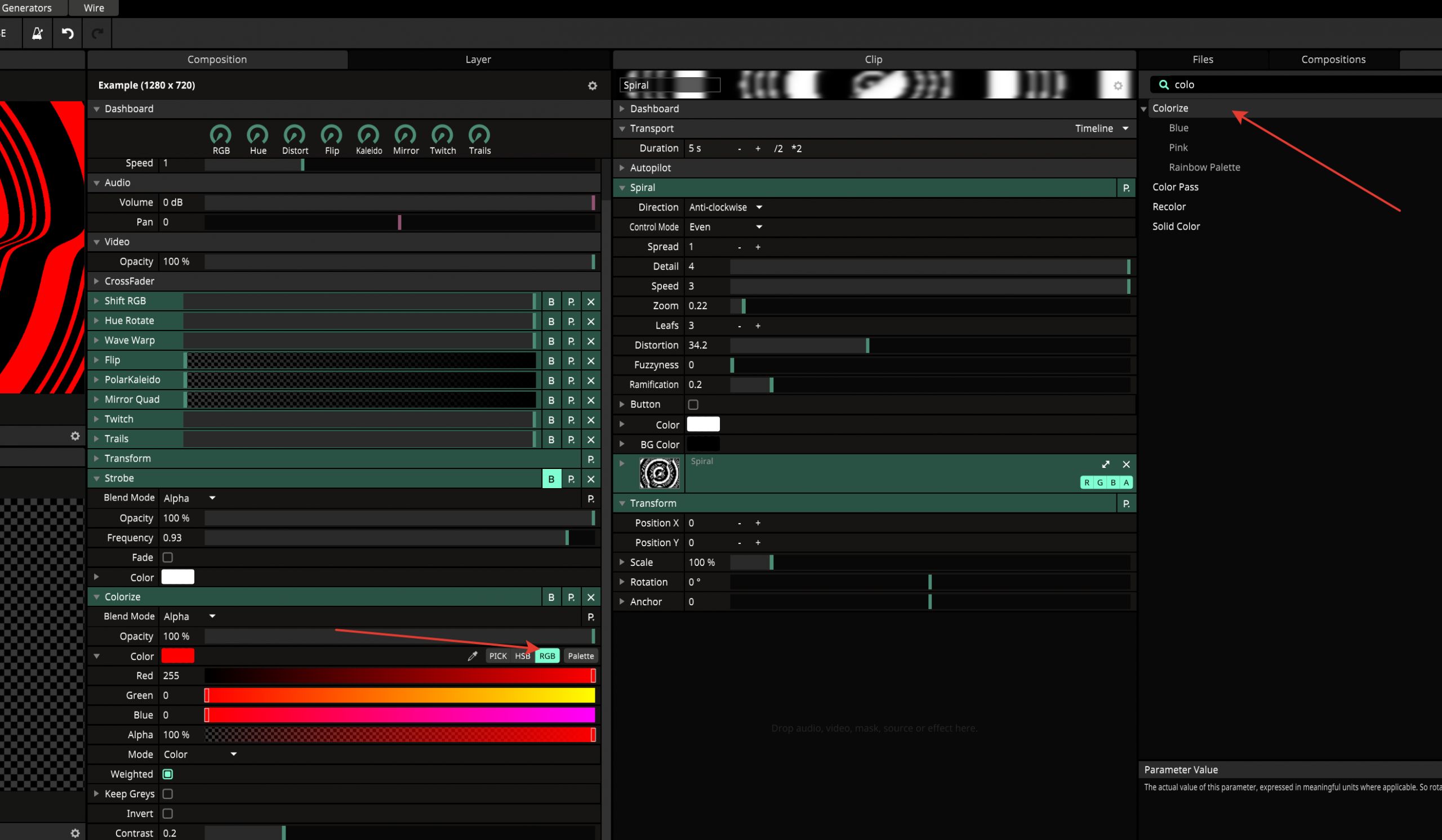Switch color mode to HSB
The width and height of the screenshot is (1442, 840).
click(522, 656)
